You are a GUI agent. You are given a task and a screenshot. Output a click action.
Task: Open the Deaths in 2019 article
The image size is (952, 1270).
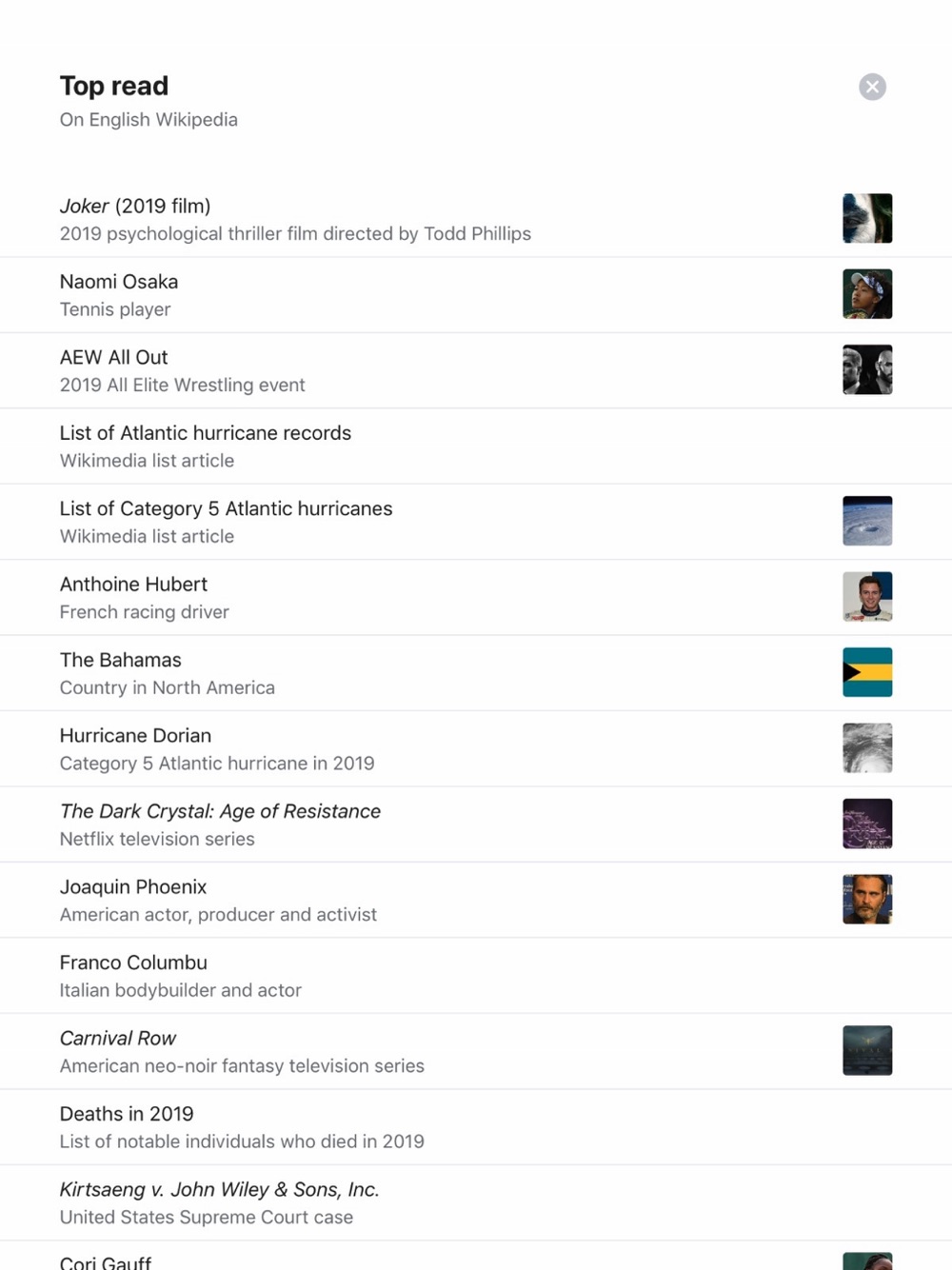click(476, 1127)
